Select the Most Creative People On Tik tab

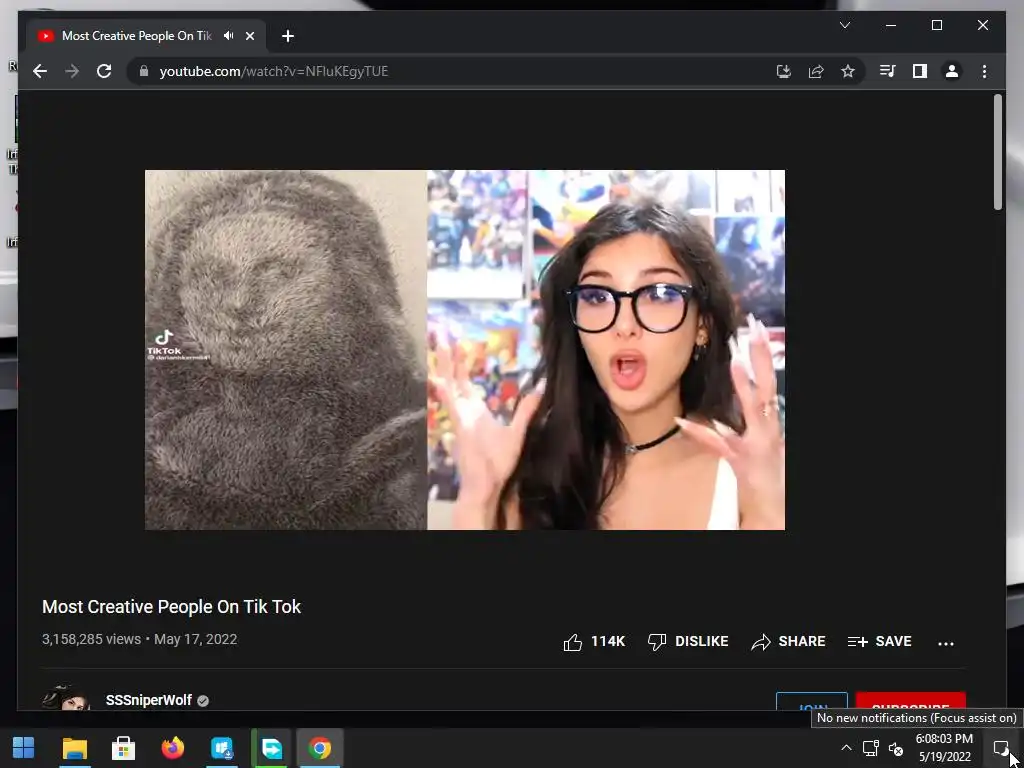(x=136, y=36)
